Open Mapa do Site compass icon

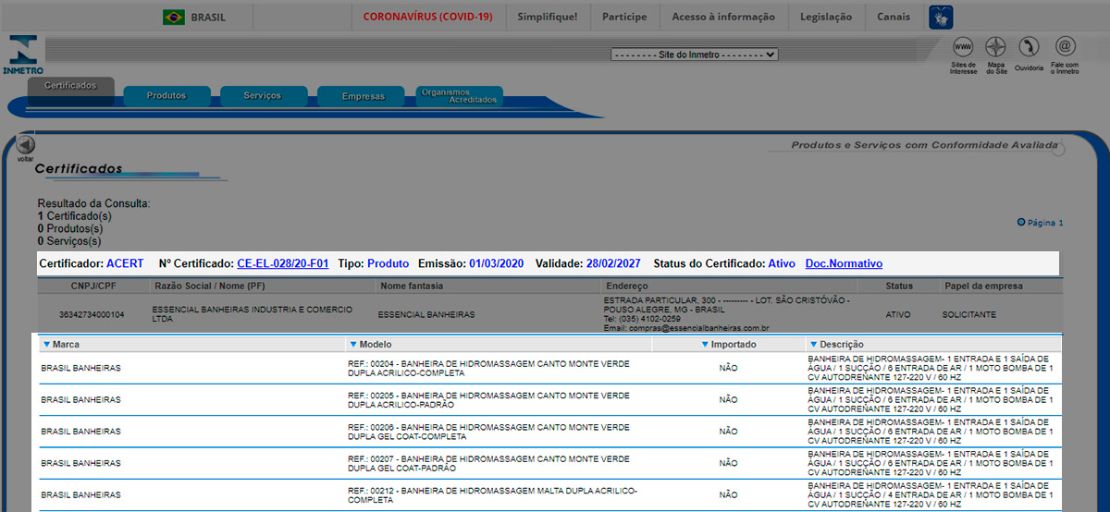click(996, 47)
